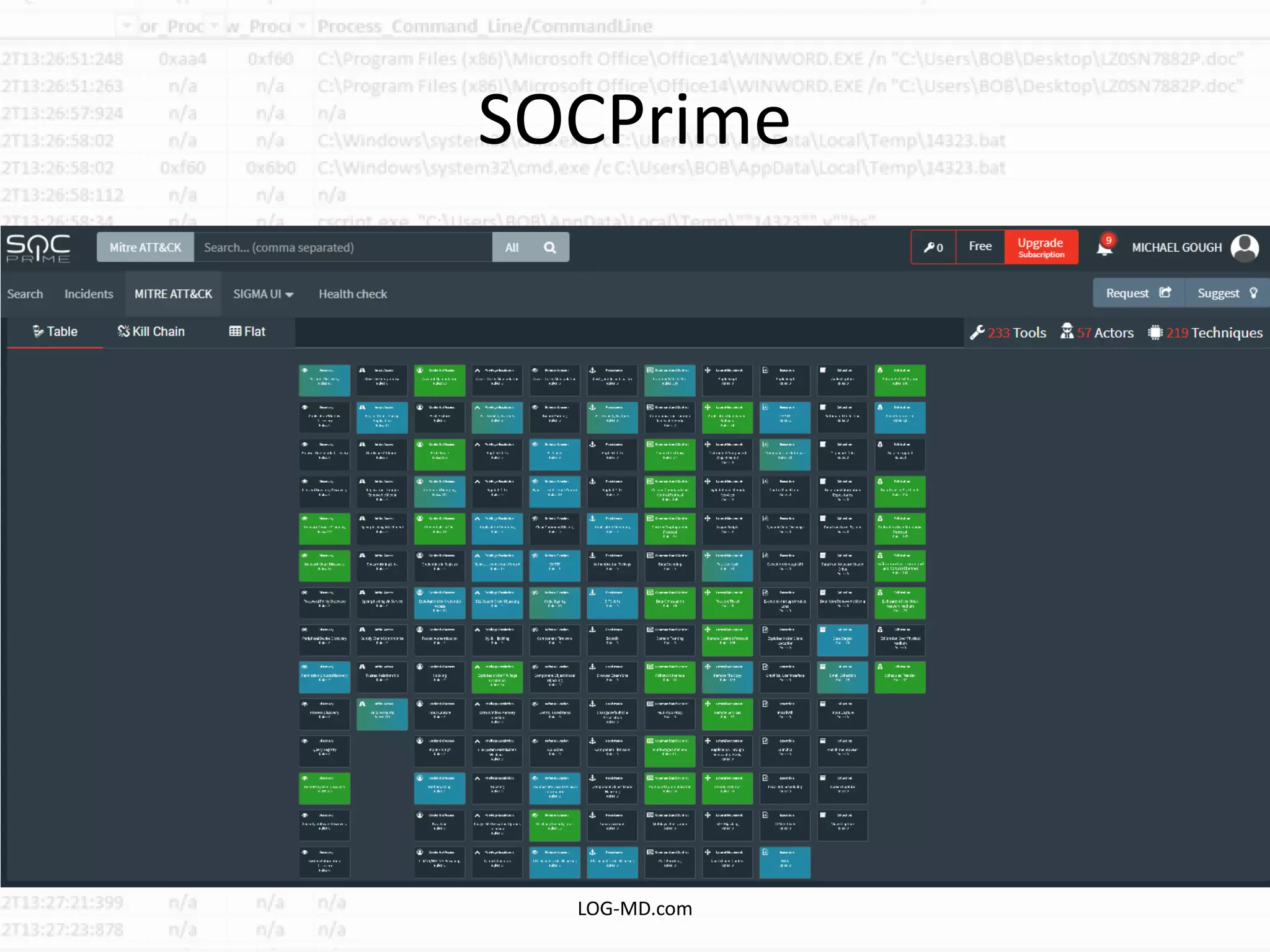Click the arrows icon on the Pass the Hash tile
Screen dimensions: 1270x952
708,555
